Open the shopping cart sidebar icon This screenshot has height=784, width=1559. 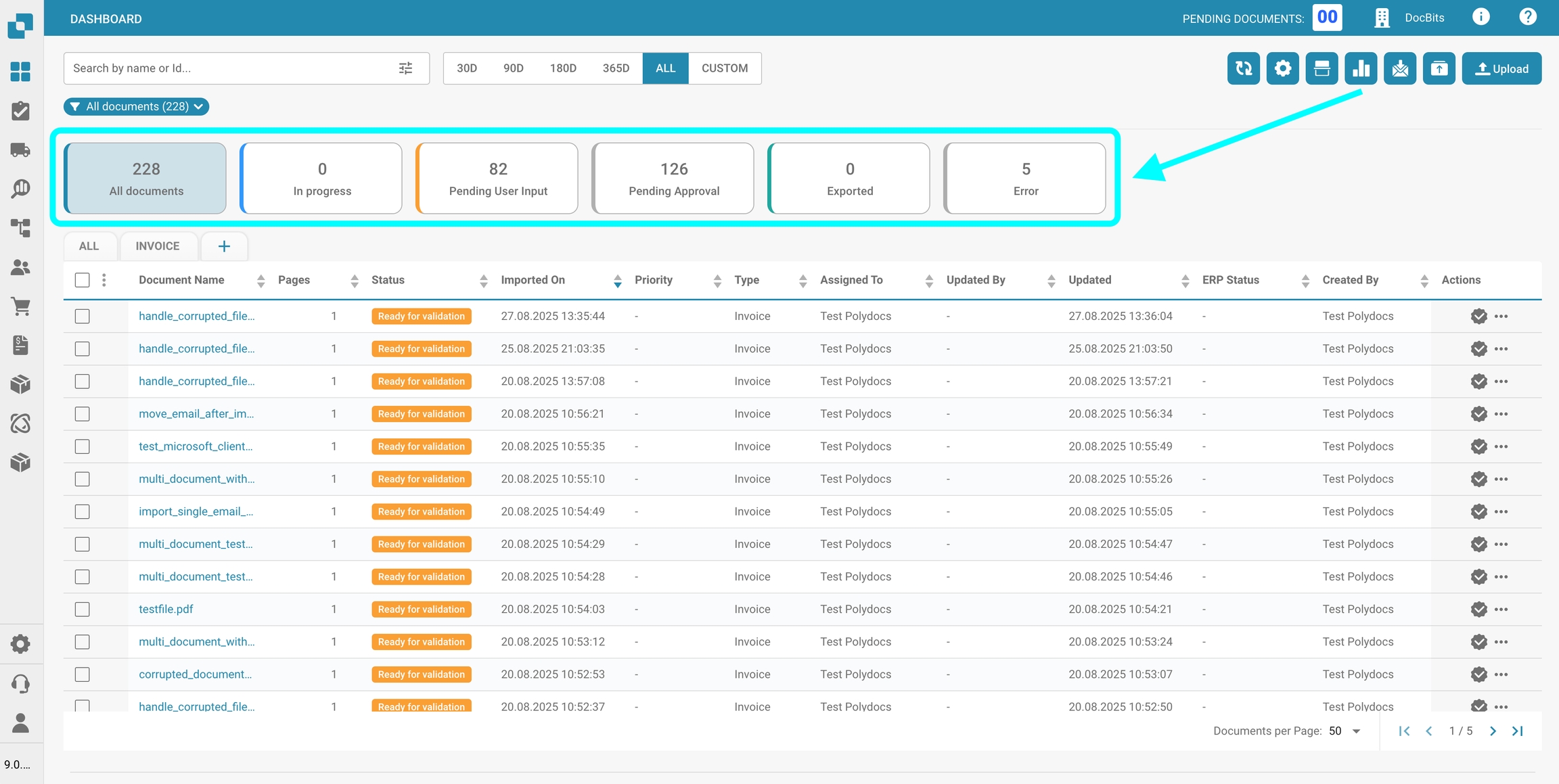[x=20, y=306]
